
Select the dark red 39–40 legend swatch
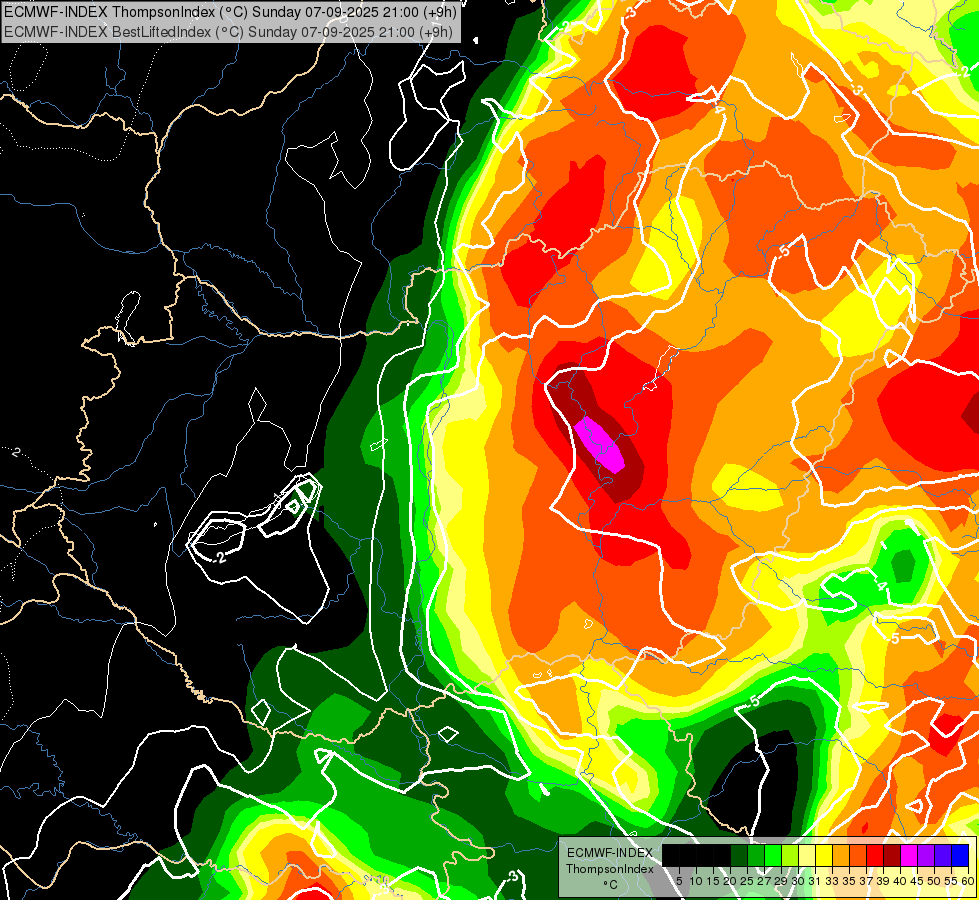(x=892, y=855)
